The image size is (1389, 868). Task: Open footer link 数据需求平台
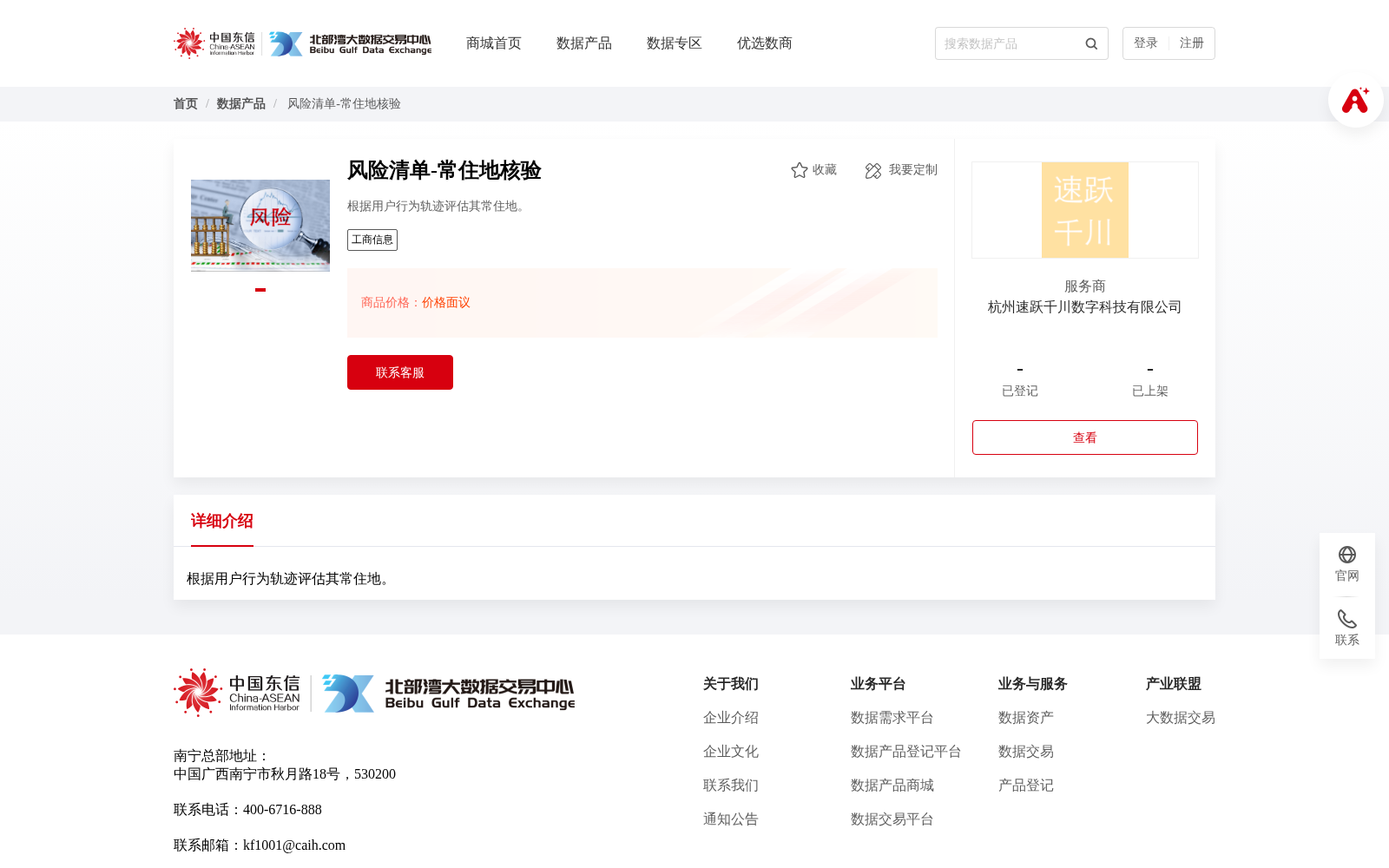[892, 718]
